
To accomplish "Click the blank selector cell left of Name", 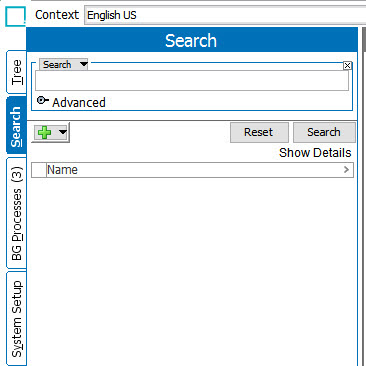I will pos(39,170).
